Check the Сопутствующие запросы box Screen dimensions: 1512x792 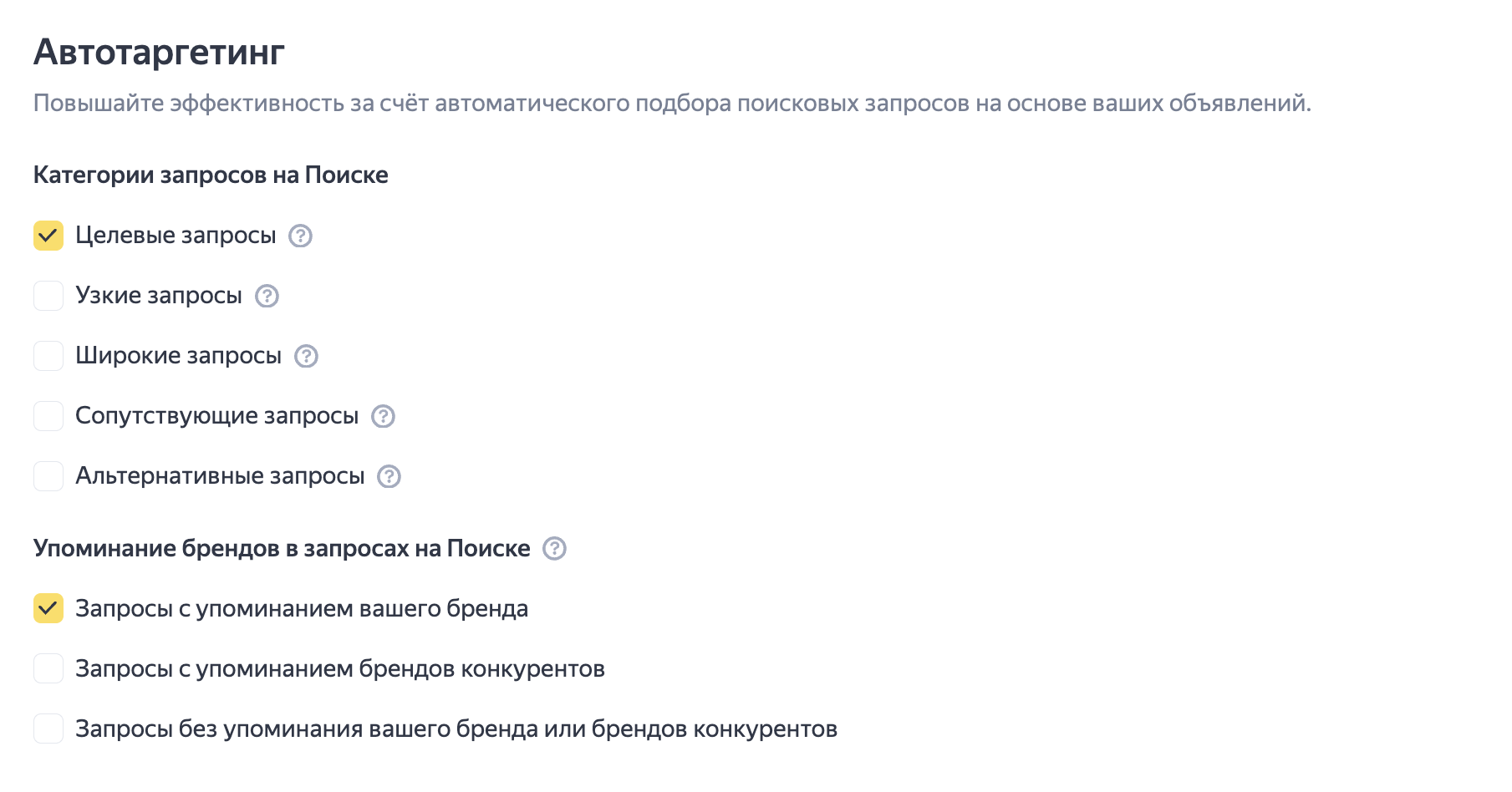48,416
